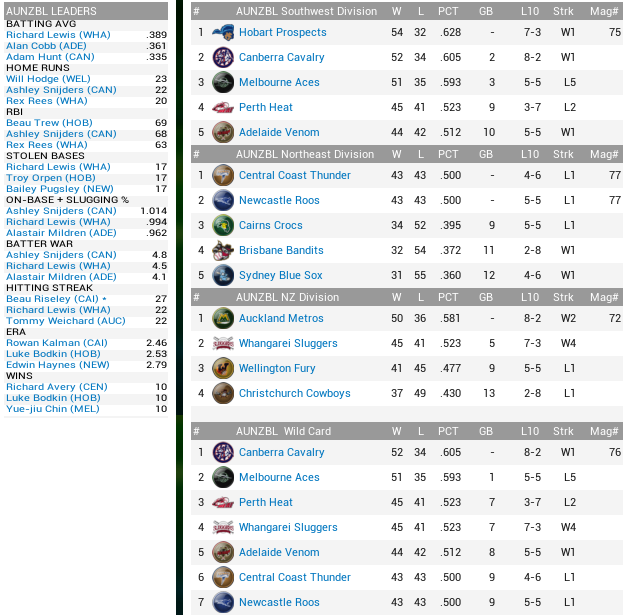Open Tommy Weichard (AUC) player link
The image size is (623, 616).
[x=66, y=321]
